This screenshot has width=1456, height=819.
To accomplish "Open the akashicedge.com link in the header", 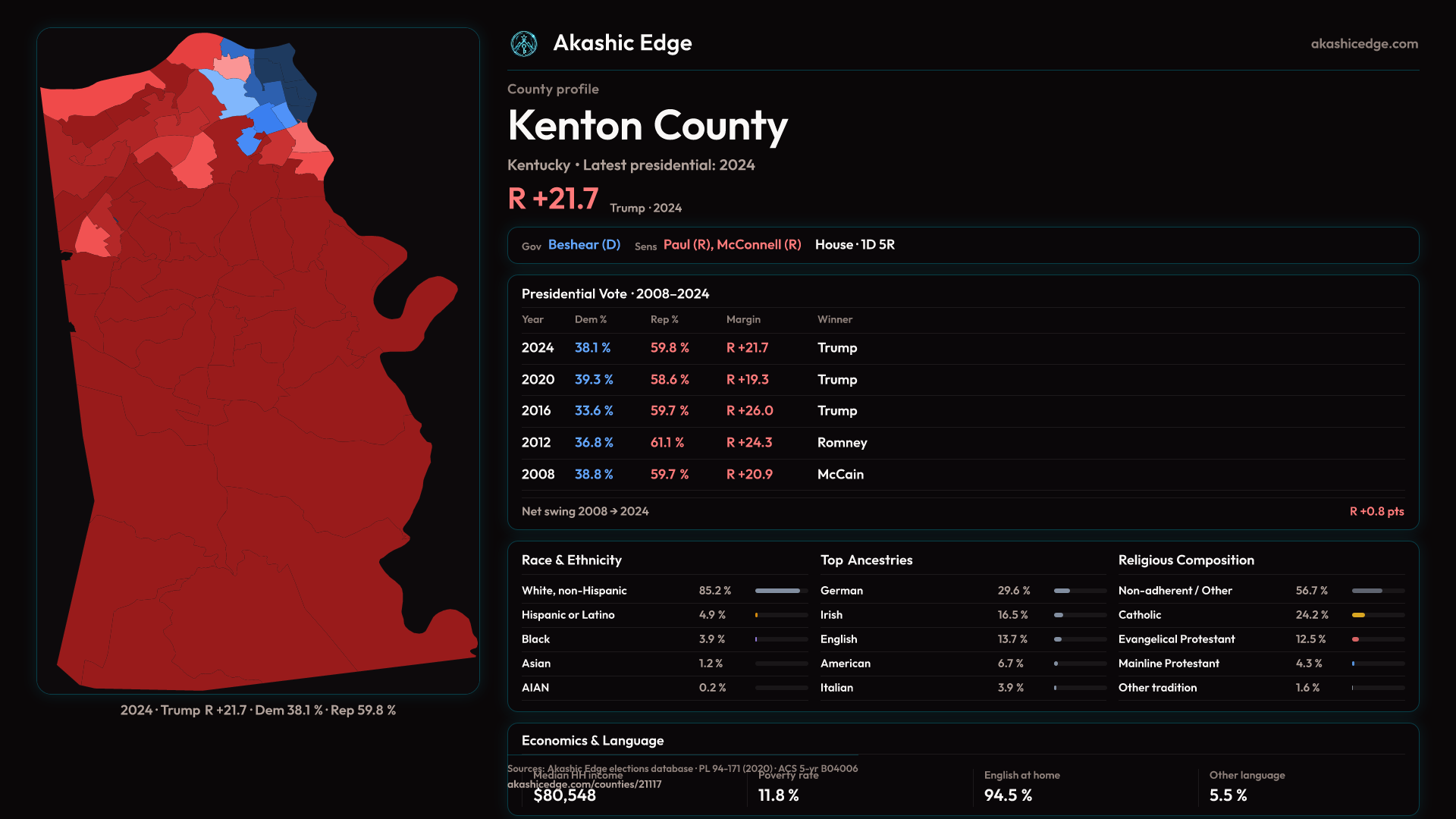I will [1363, 44].
